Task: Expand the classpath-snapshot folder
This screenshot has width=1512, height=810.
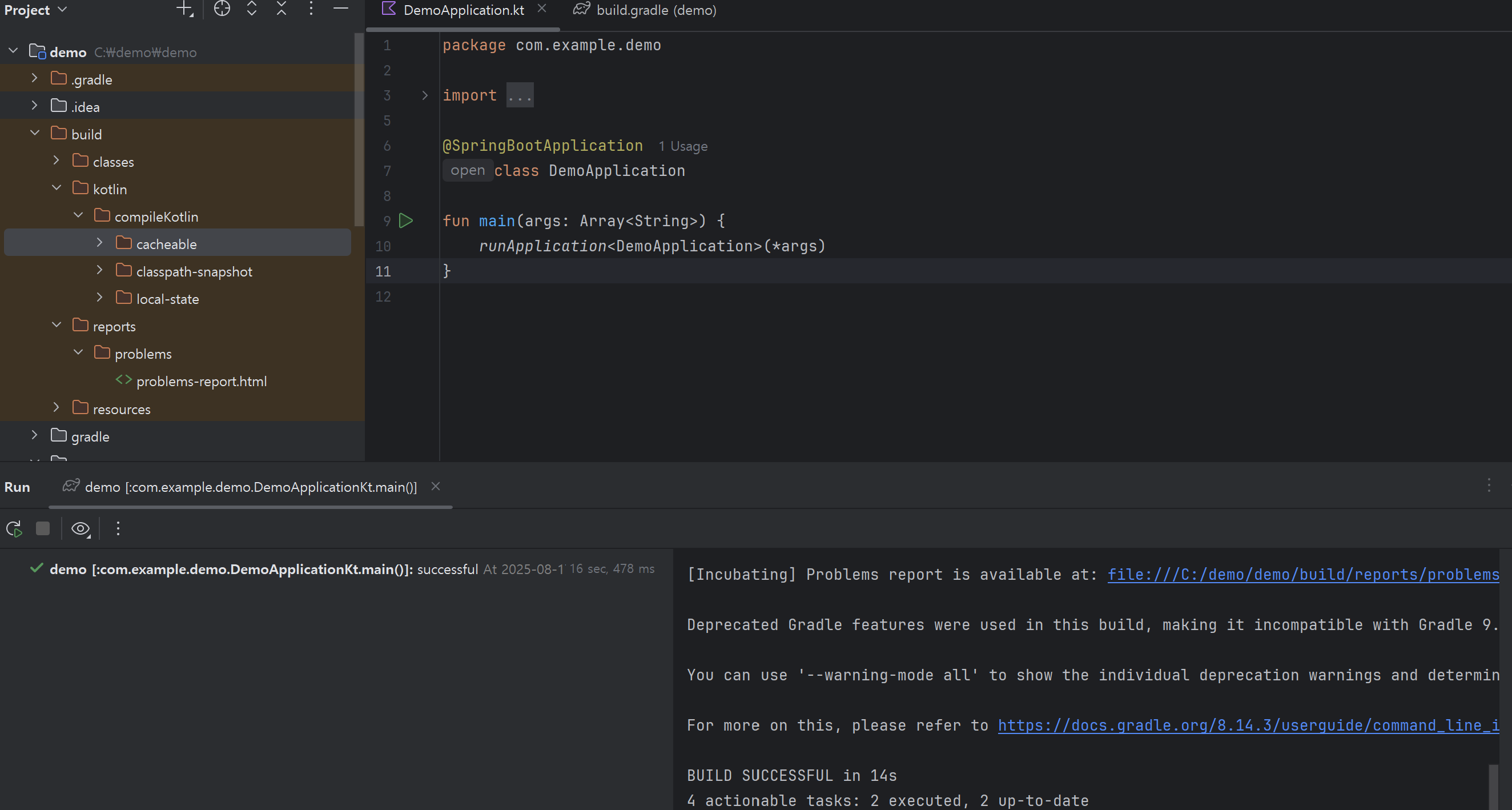Action: coord(100,270)
